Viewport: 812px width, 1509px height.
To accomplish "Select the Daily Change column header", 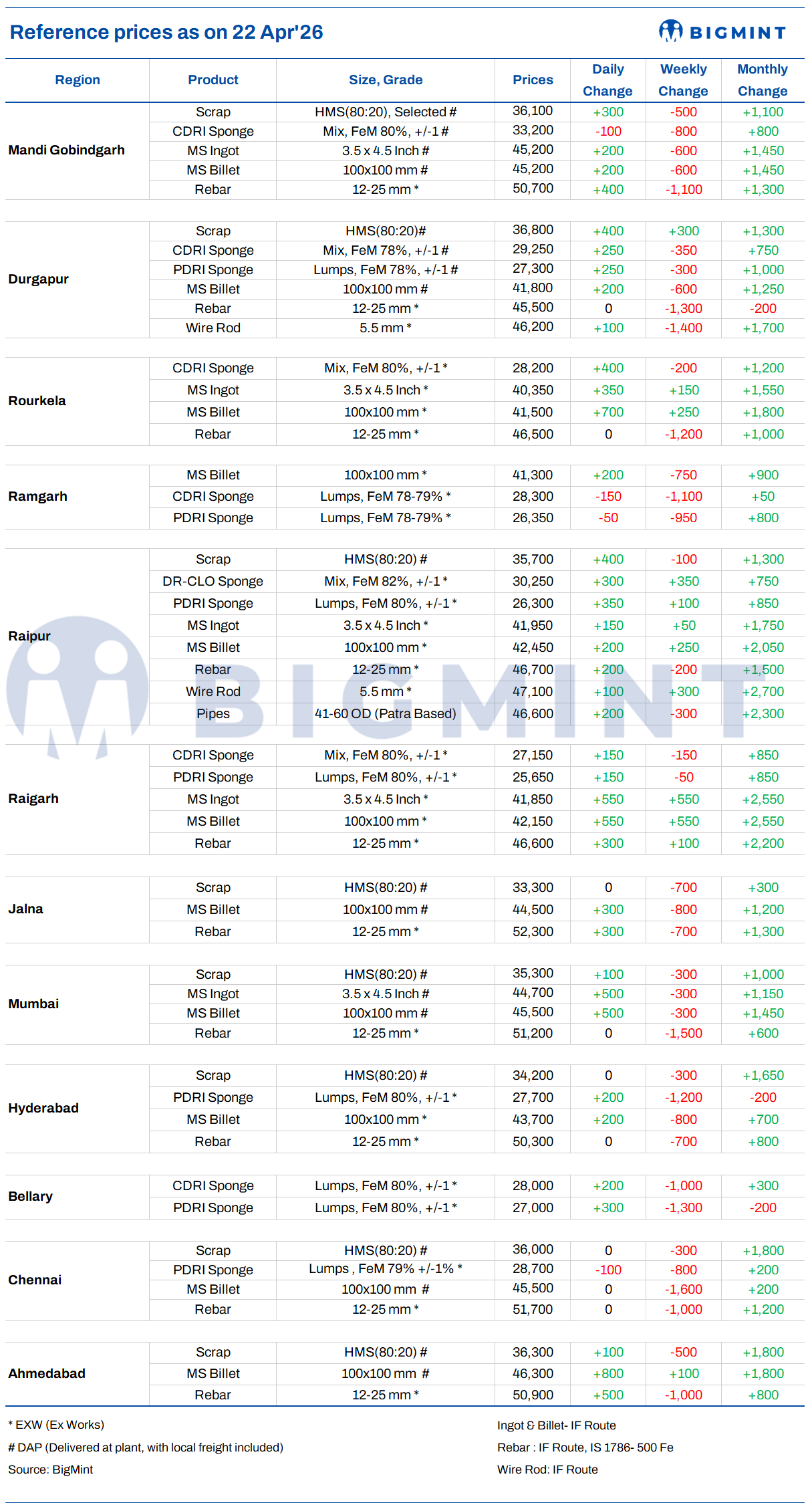I will [x=607, y=80].
